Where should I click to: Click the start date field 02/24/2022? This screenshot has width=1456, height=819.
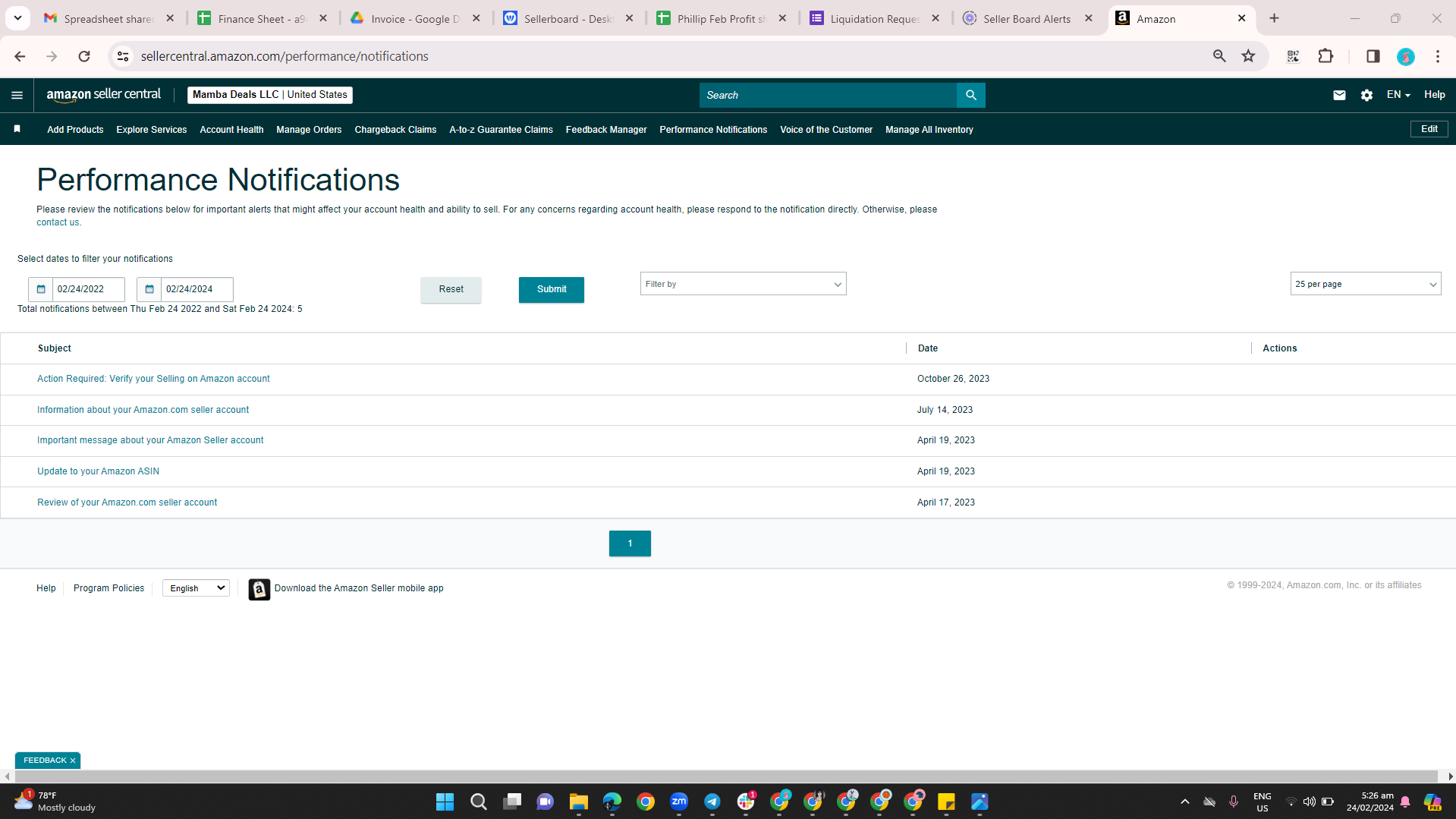tap(88, 289)
